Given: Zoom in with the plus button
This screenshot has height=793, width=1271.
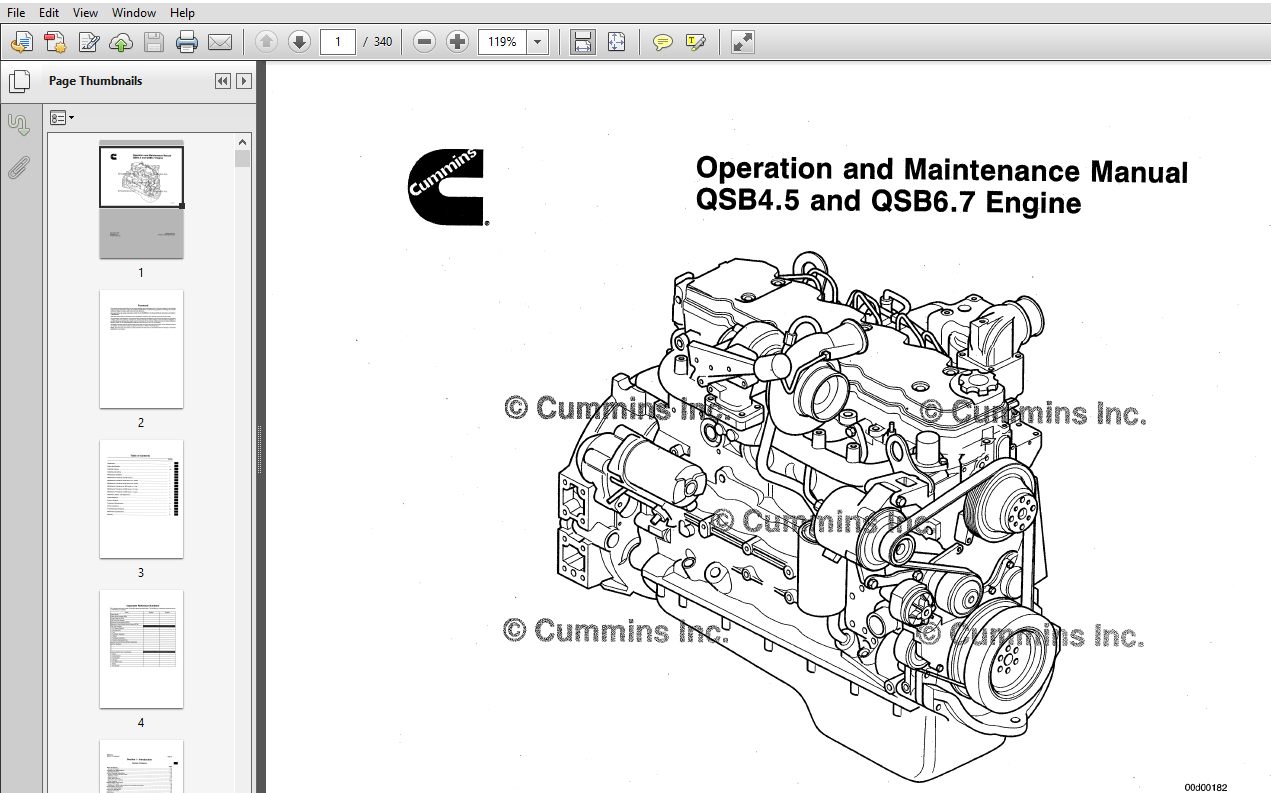Looking at the screenshot, I should [458, 42].
